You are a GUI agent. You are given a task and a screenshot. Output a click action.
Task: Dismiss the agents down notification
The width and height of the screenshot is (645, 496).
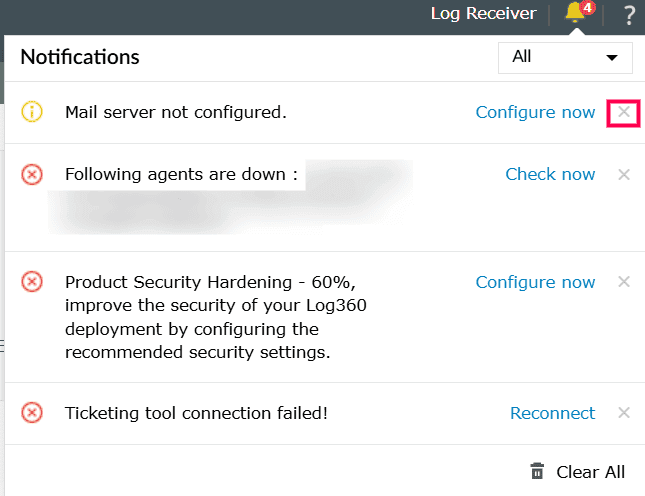[624, 174]
